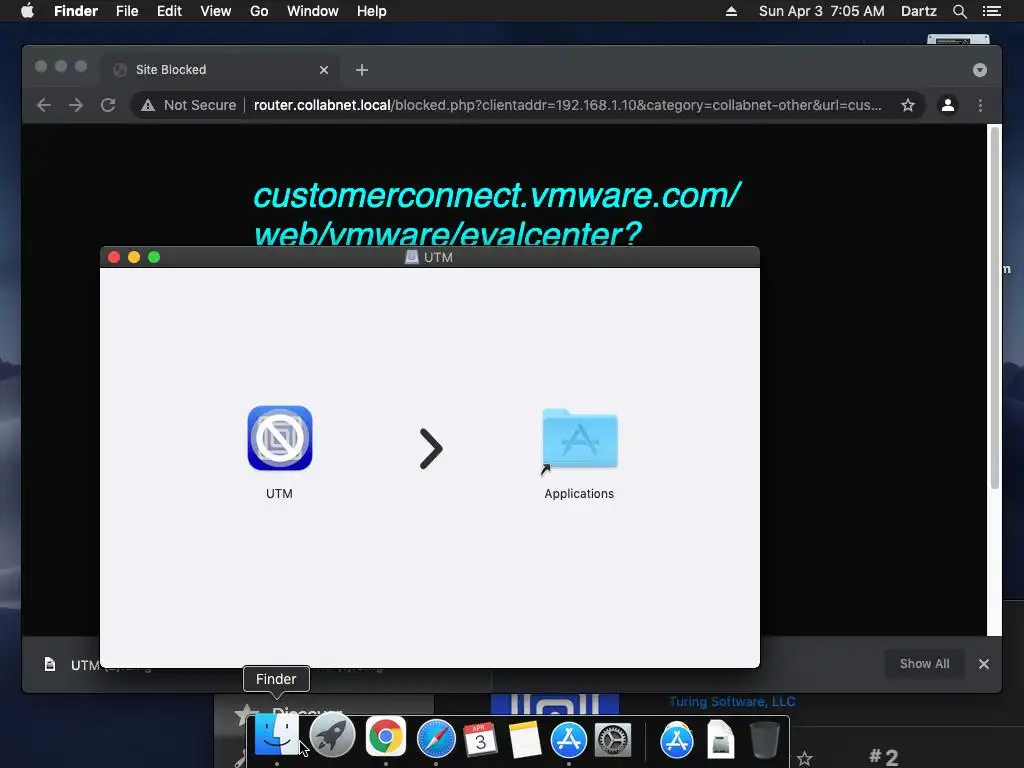The height and width of the screenshot is (768, 1024).
Task: Open the Window menu
Action: (313, 11)
